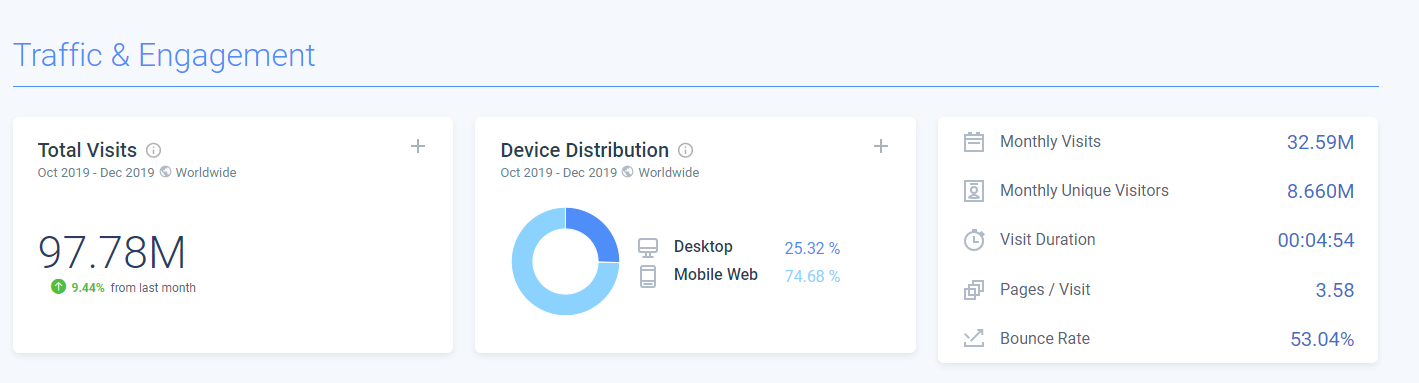This screenshot has height=383, width=1419.
Task: Select the globe icon under Device Distribution
Action: pyautogui.click(x=628, y=172)
